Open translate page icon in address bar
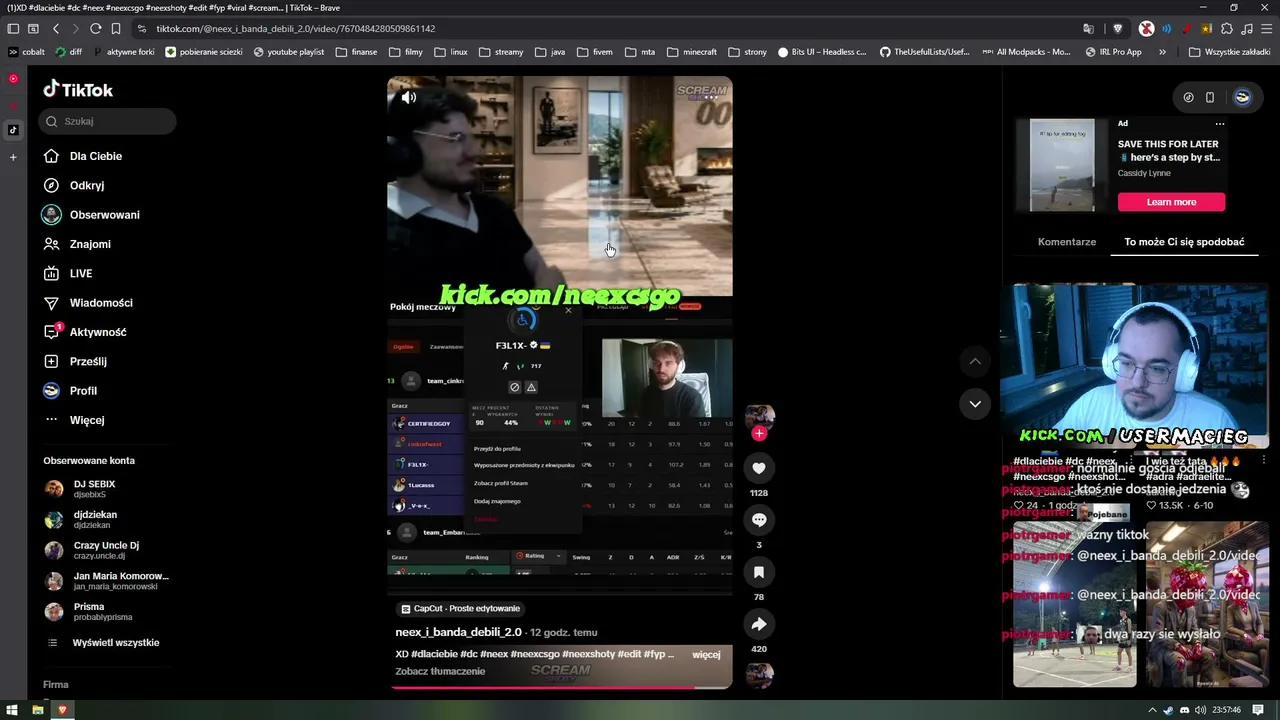The width and height of the screenshot is (1280, 720). click(1089, 29)
